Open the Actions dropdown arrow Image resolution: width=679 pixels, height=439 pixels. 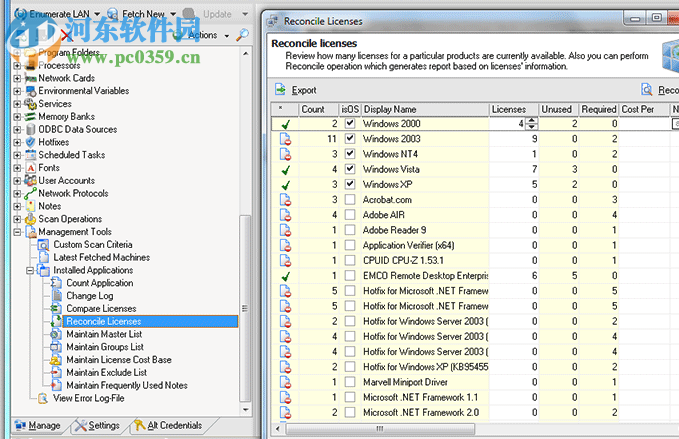226,36
